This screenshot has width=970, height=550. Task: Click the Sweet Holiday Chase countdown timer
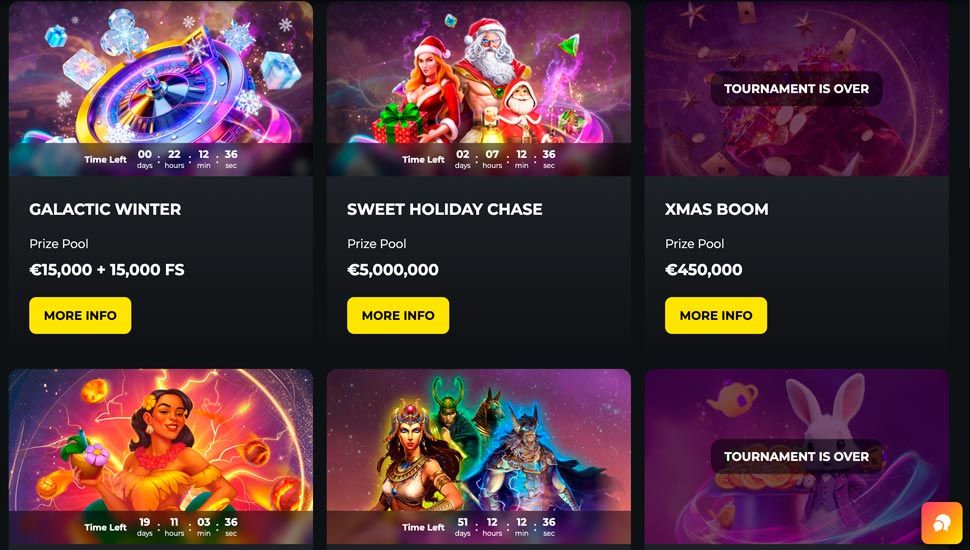[x=479, y=159]
